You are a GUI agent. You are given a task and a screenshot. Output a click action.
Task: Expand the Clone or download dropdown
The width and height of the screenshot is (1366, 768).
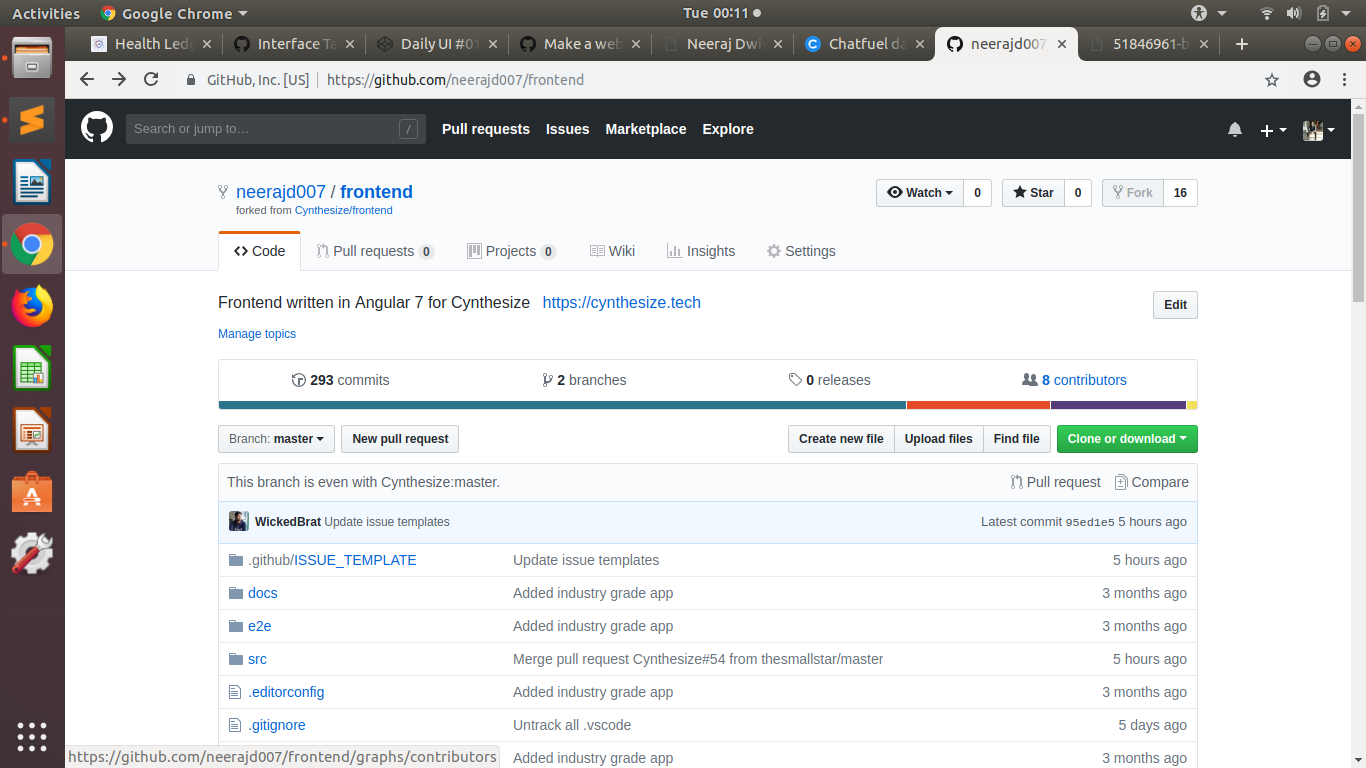[x=1127, y=438]
